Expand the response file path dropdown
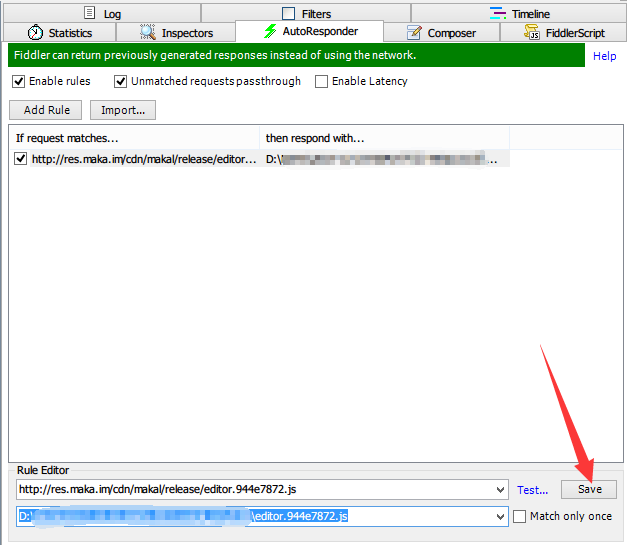The width and height of the screenshot is (627, 545). [x=500, y=516]
